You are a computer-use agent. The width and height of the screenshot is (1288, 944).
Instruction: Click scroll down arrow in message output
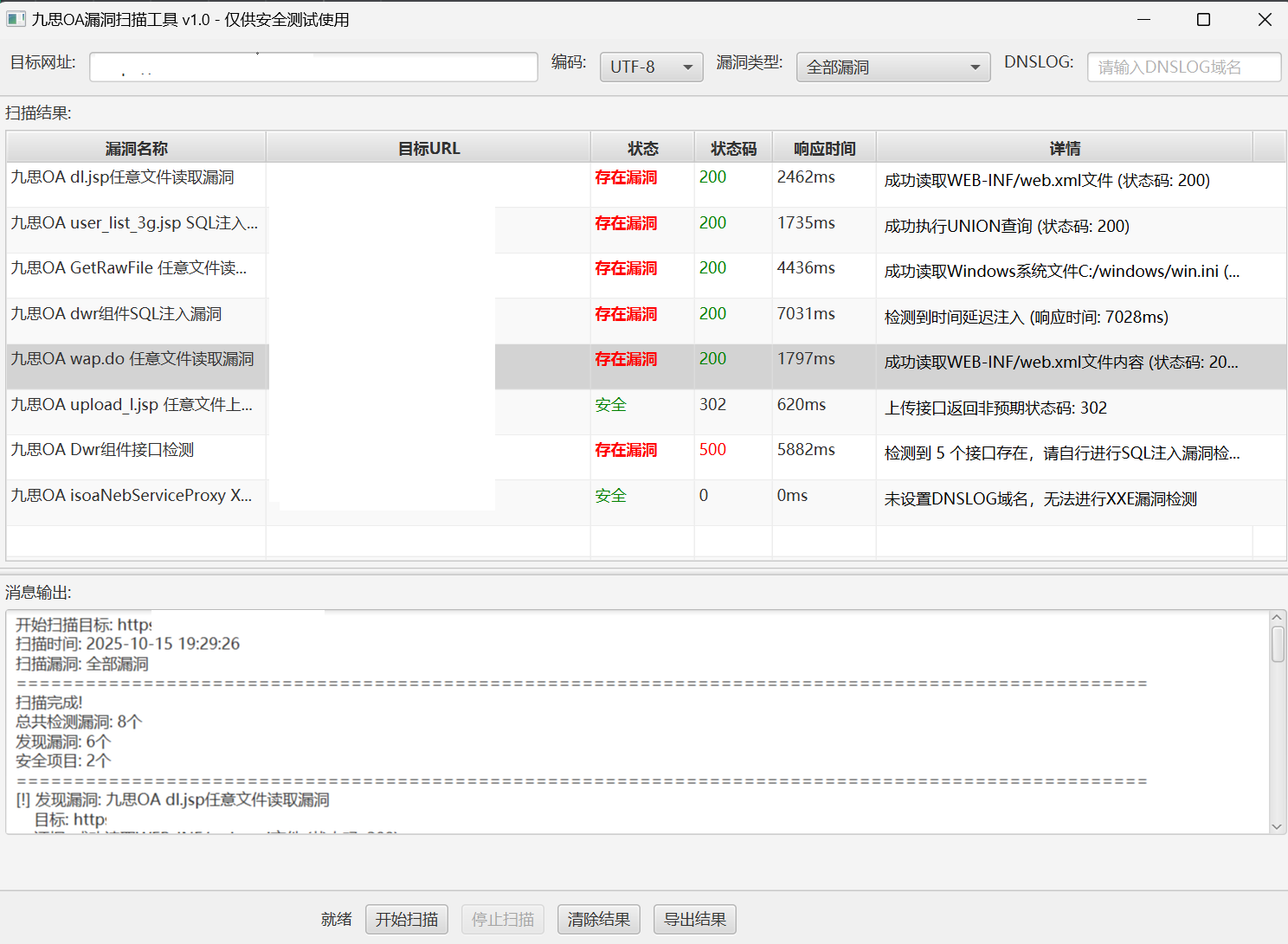pos(1277,826)
